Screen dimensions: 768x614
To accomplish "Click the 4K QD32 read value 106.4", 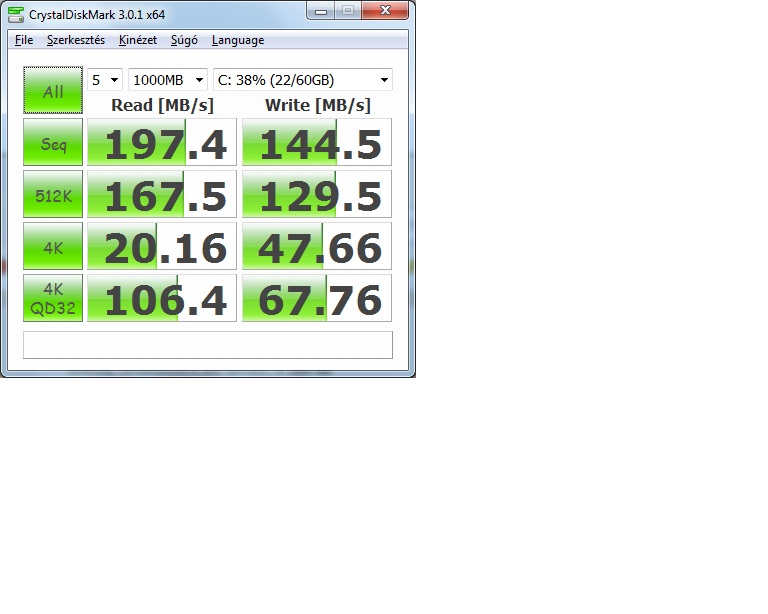I will pyautogui.click(x=162, y=298).
